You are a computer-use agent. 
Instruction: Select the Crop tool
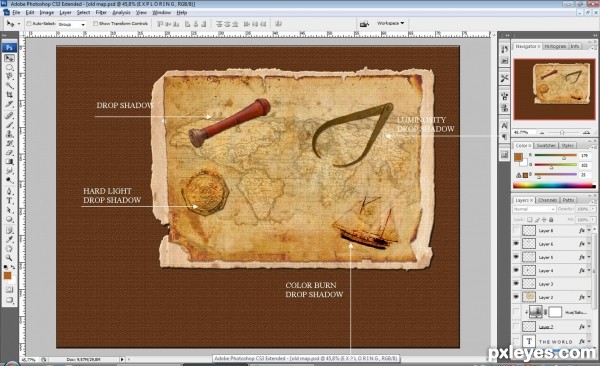[9, 95]
